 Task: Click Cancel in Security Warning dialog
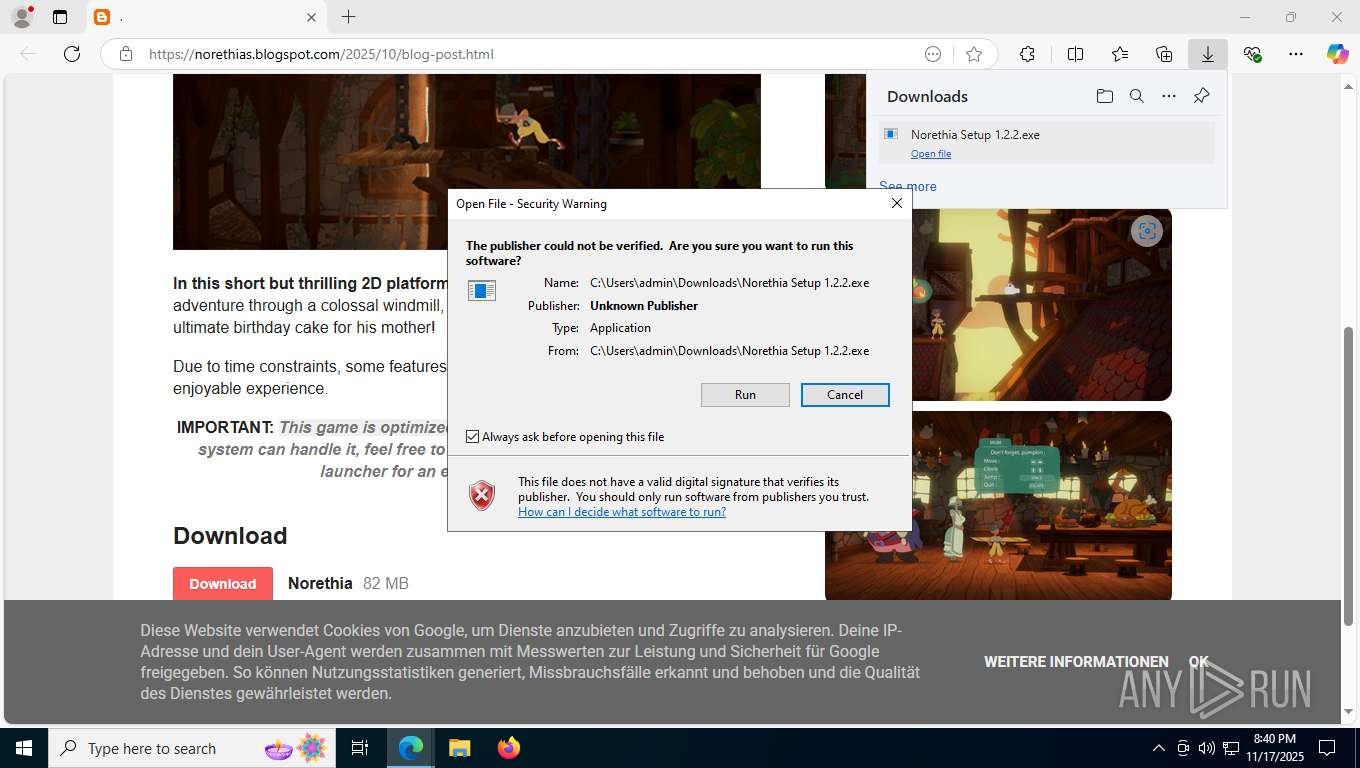coord(845,395)
